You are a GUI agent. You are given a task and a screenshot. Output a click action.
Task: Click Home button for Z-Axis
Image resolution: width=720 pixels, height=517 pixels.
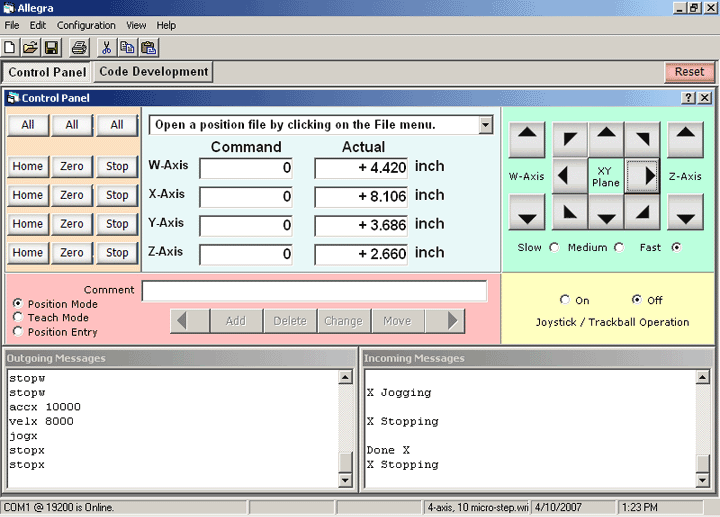point(28,253)
